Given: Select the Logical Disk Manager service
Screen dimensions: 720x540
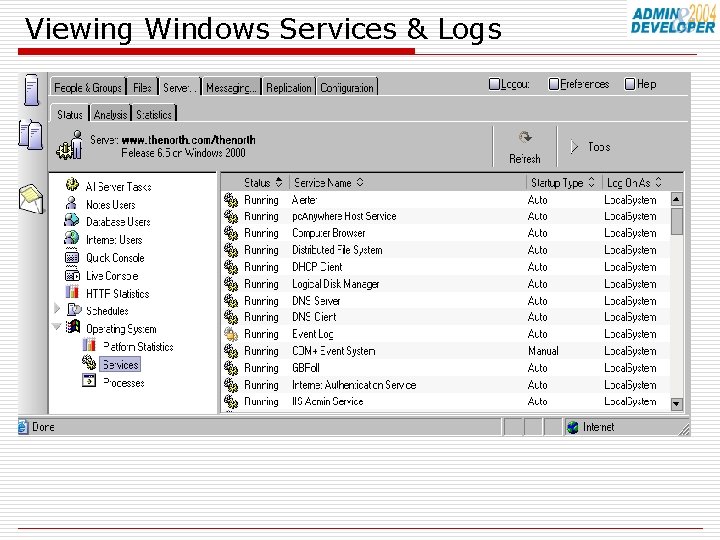Looking at the screenshot, I should 336,284.
